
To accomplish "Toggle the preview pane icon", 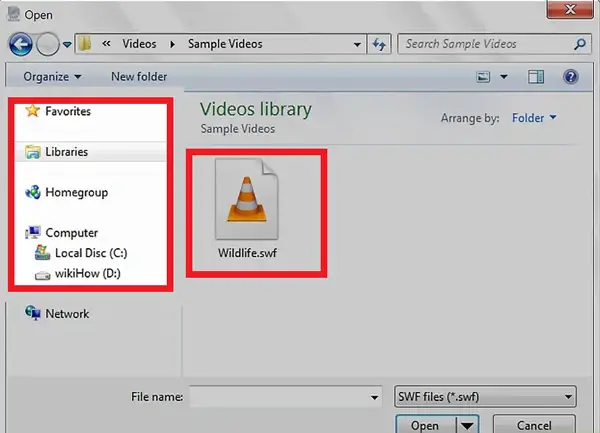I will (x=536, y=77).
